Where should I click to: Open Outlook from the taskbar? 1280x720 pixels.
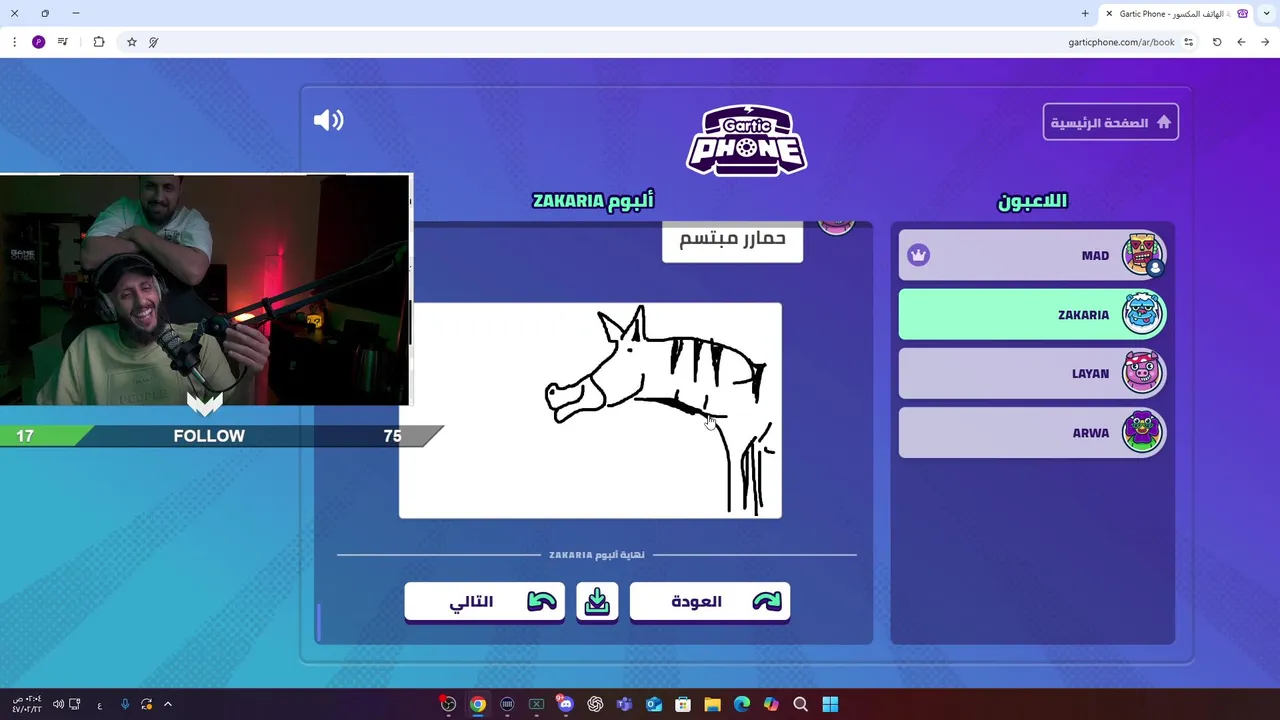[654, 704]
